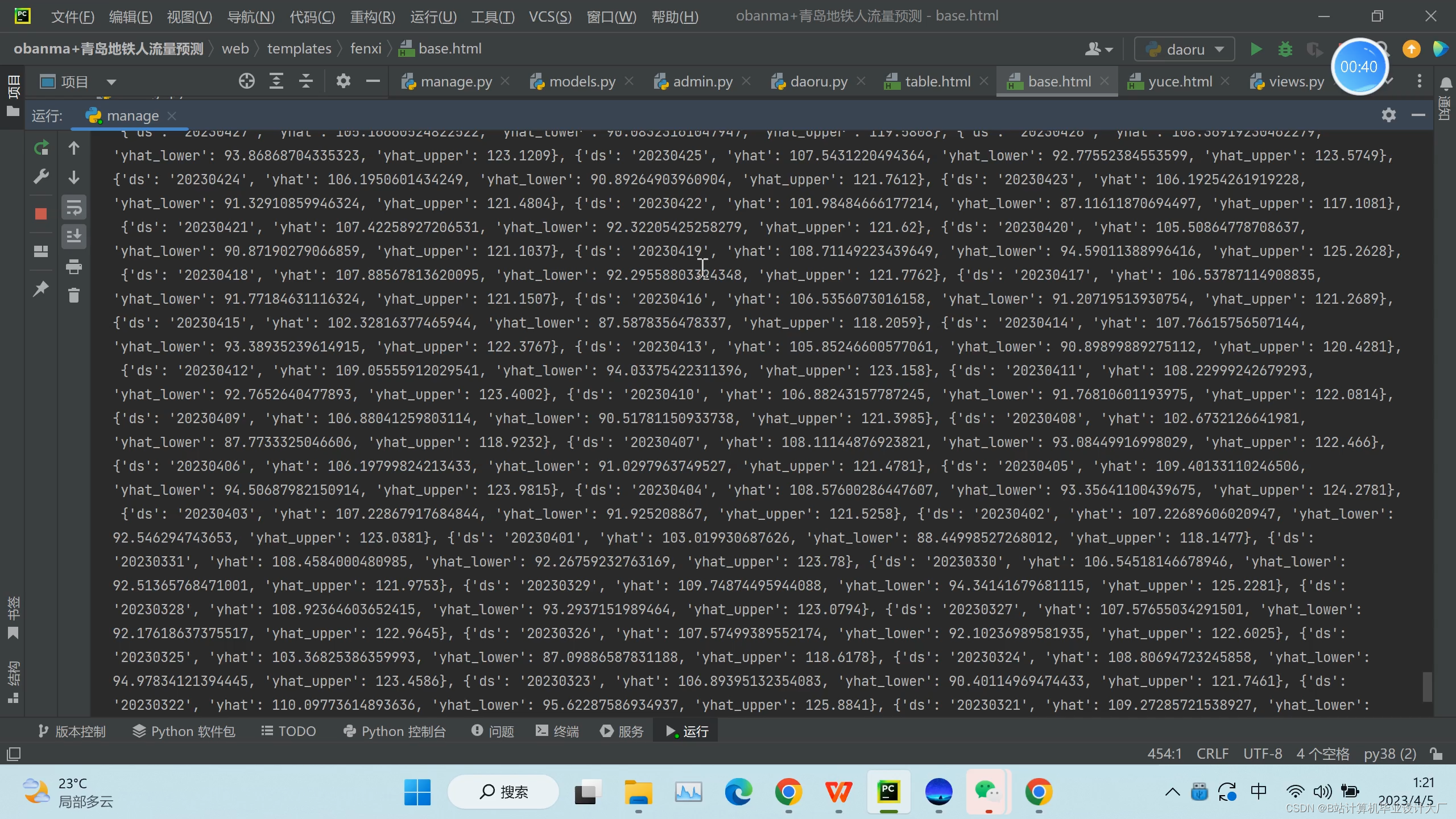This screenshot has height=819, width=1456.
Task: Toggle read-only lock in status bar
Action: (1437, 754)
